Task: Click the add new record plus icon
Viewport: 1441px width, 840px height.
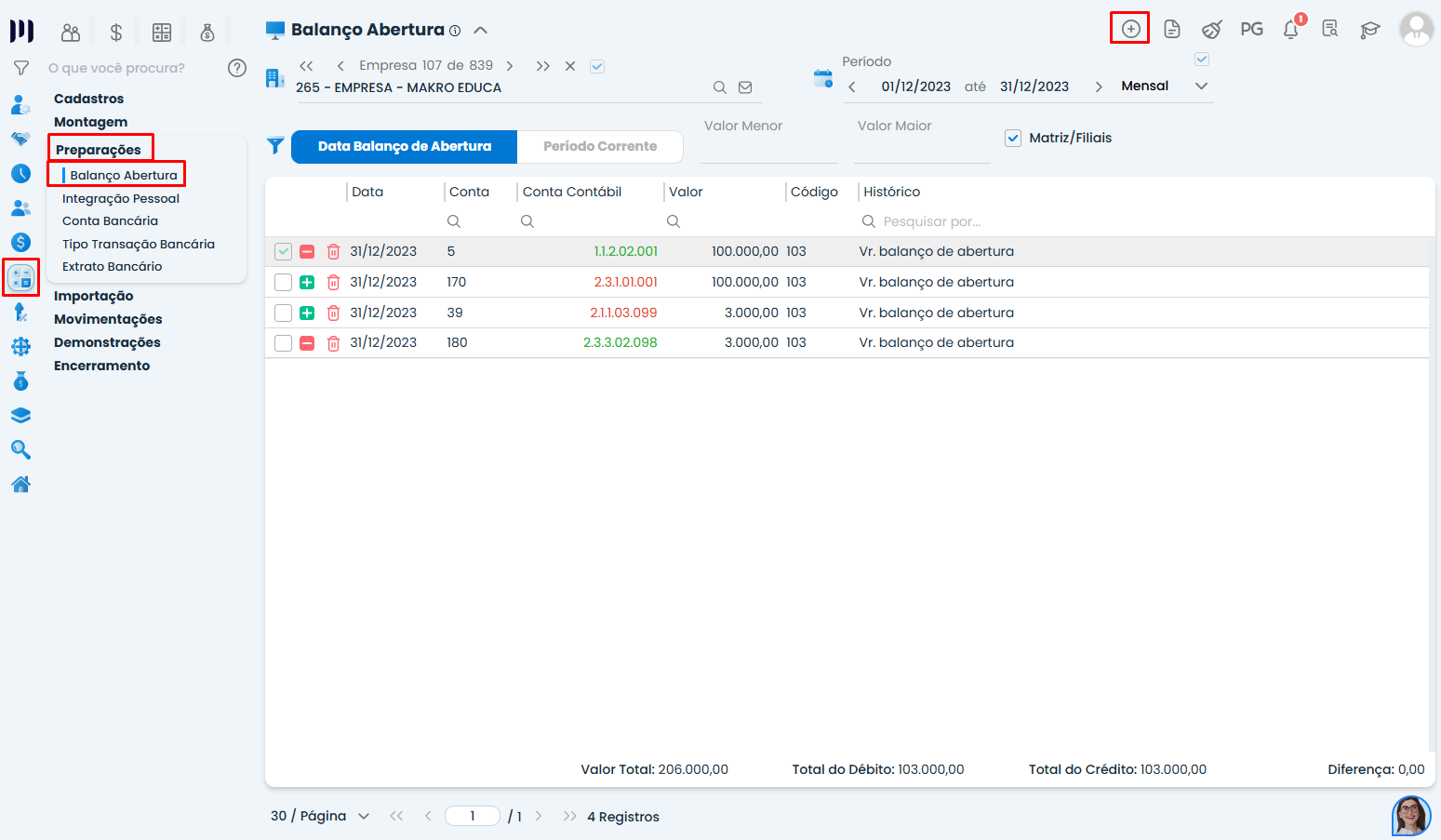Action: [1130, 29]
